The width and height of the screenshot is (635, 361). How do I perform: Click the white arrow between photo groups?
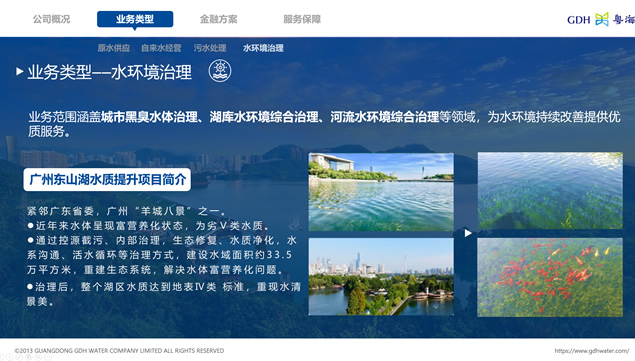(468, 233)
